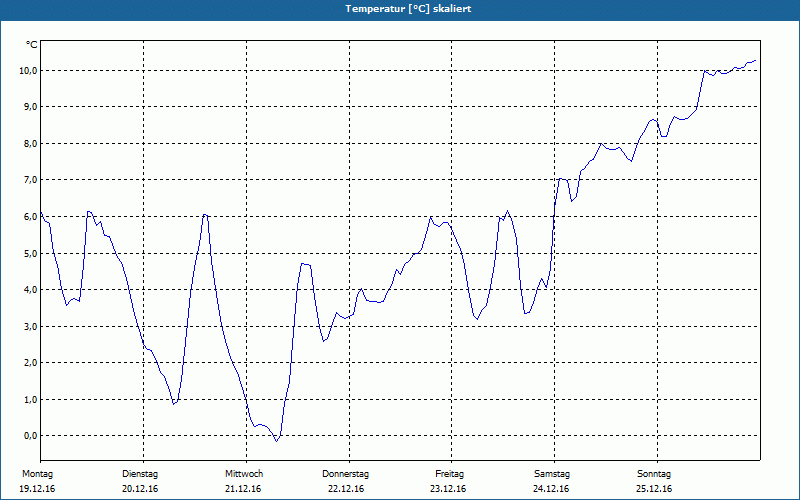Image resolution: width=800 pixels, height=500 pixels.
Task: Click the date 19.12.16
Action: point(37,489)
